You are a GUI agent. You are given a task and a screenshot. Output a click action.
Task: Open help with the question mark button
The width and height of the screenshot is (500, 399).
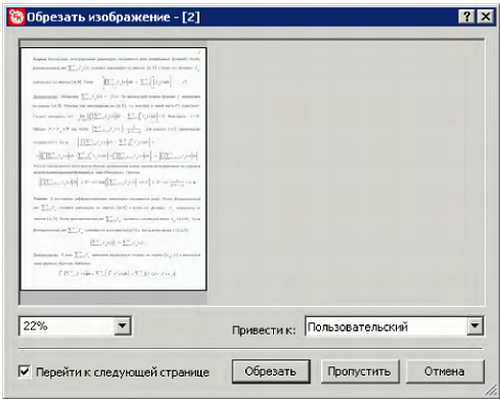466,16
